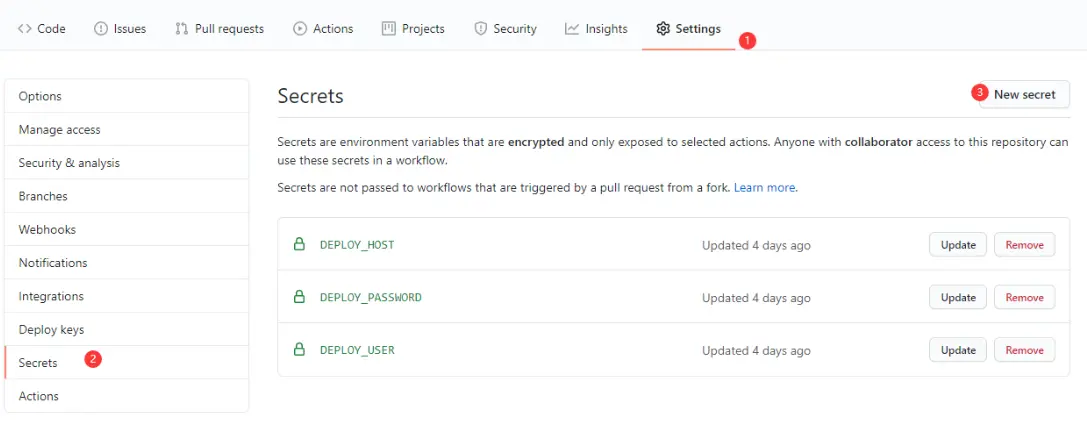
Task: Click the Insights graph icon
Action: coord(572,29)
